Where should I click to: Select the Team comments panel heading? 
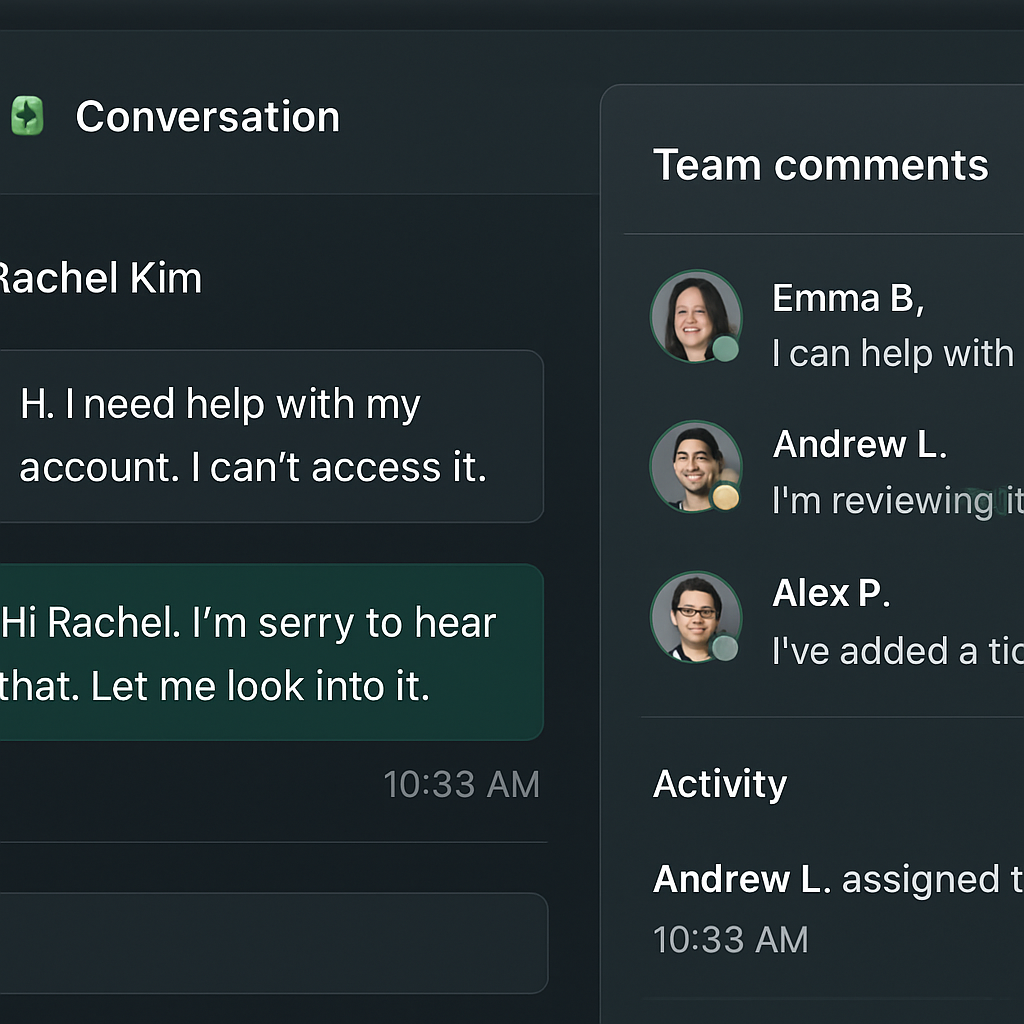[821, 165]
